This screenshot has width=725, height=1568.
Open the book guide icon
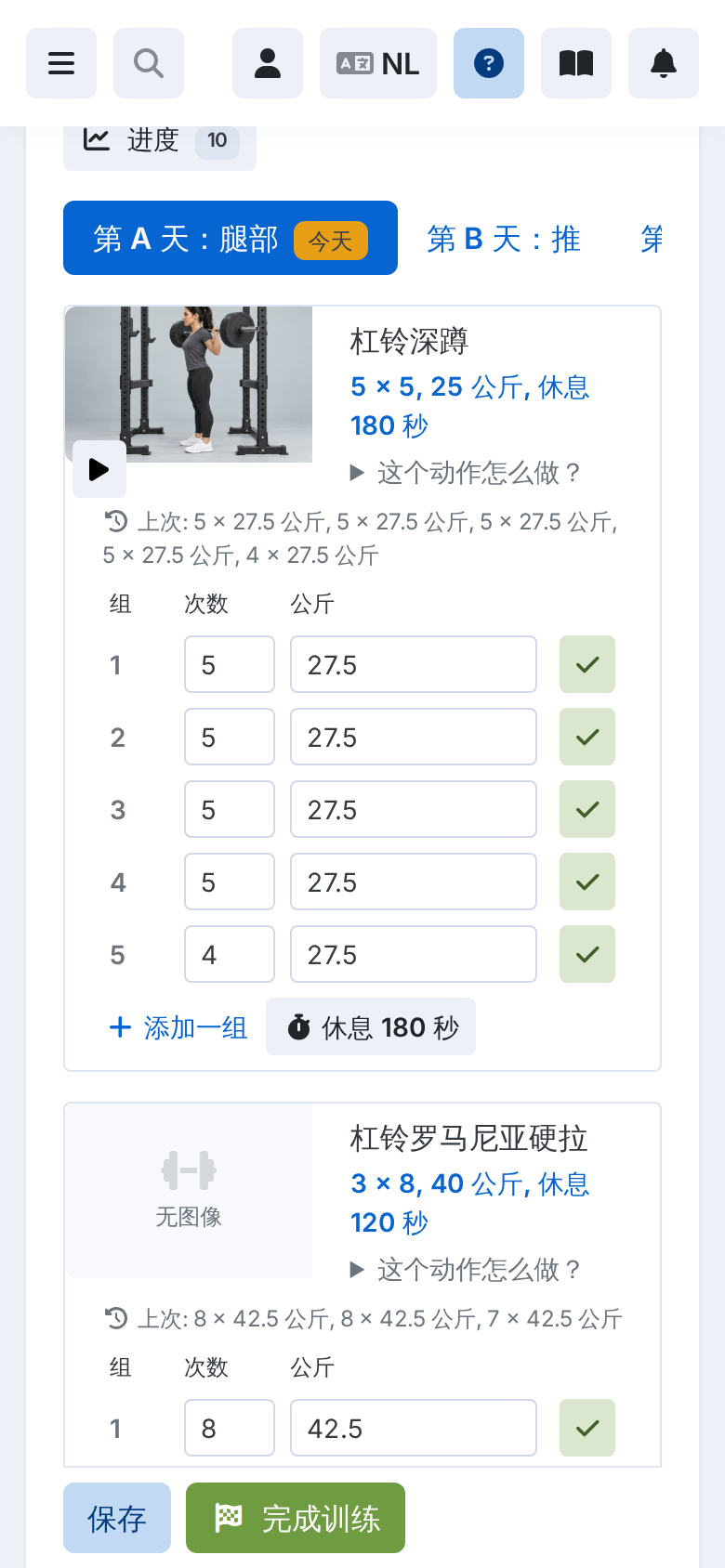(576, 63)
